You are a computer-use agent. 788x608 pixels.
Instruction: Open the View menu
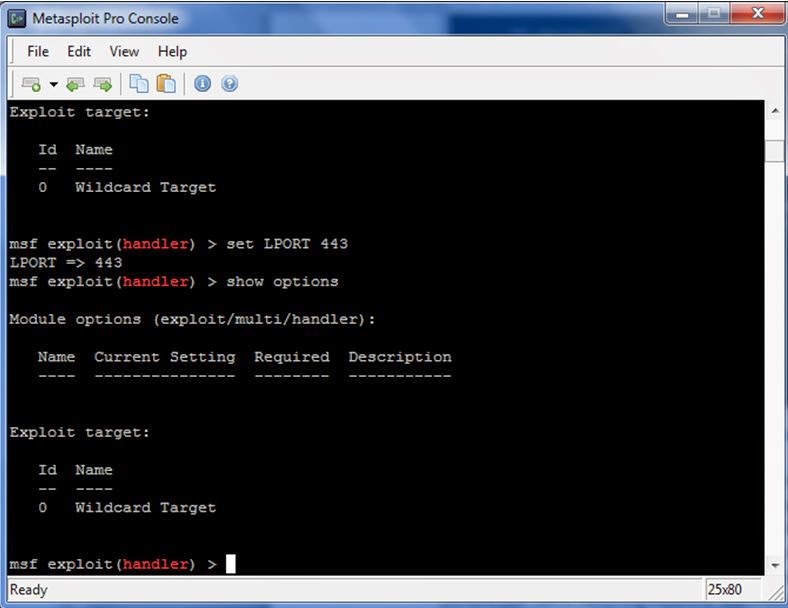[x=124, y=51]
